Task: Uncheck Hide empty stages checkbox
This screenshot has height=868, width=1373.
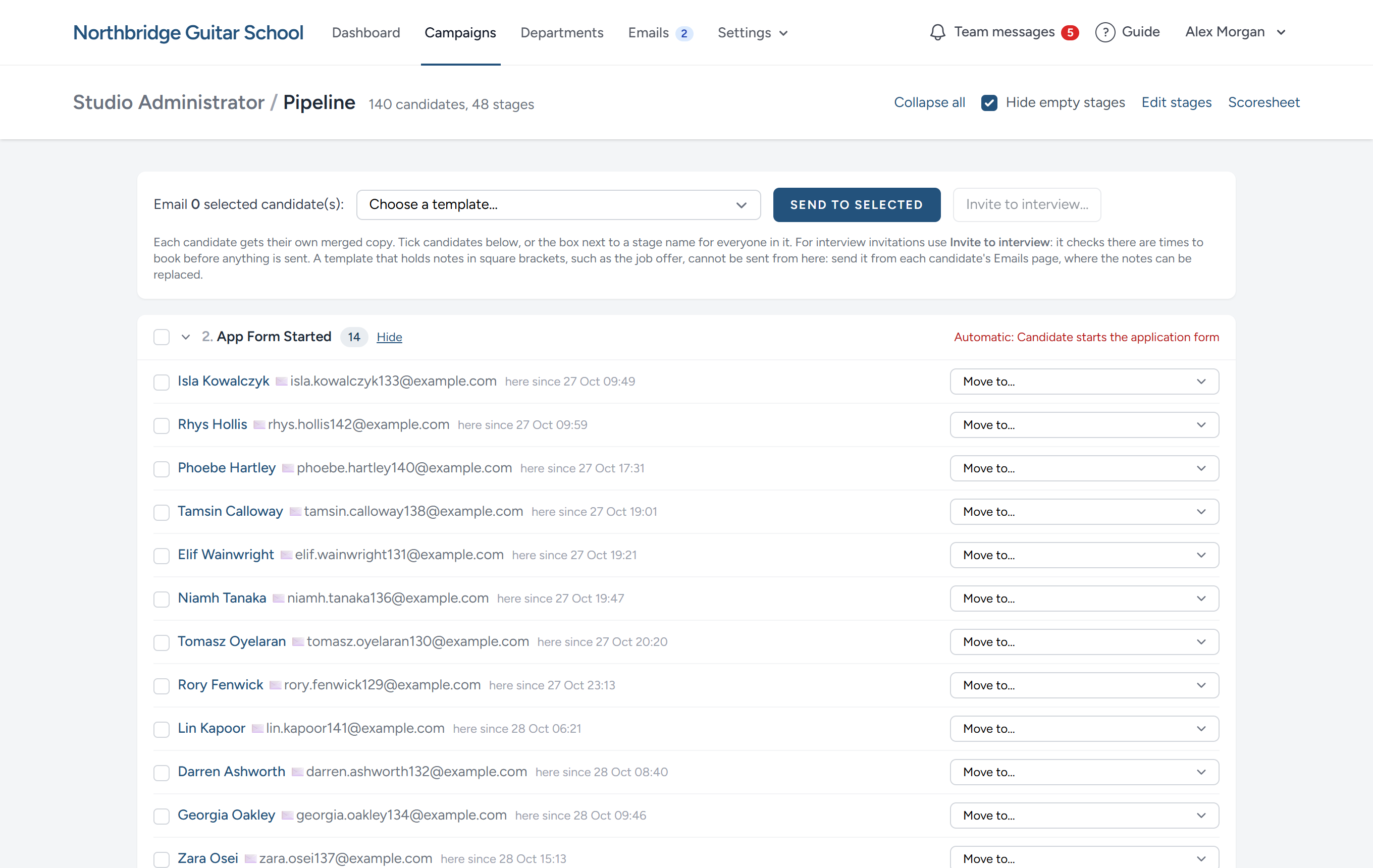Action: click(x=989, y=102)
